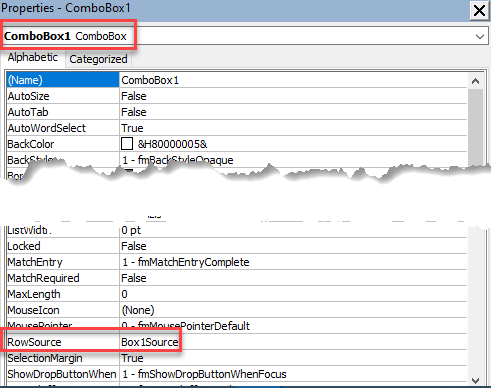Select the MaxLength property
The height and width of the screenshot is (388, 491).
(x=63, y=294)
